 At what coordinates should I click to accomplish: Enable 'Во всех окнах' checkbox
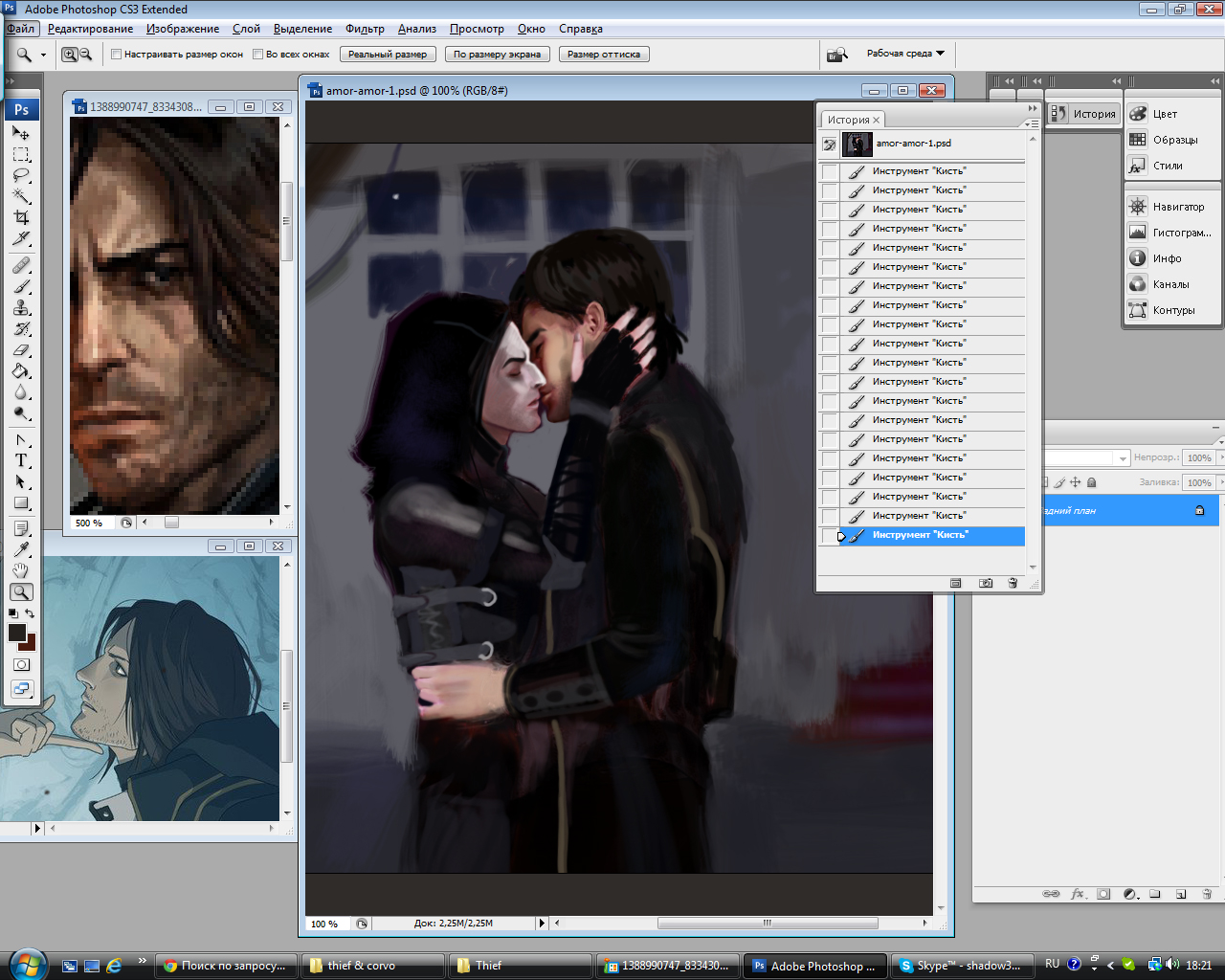pyautogui.click(x=257, y=55)
